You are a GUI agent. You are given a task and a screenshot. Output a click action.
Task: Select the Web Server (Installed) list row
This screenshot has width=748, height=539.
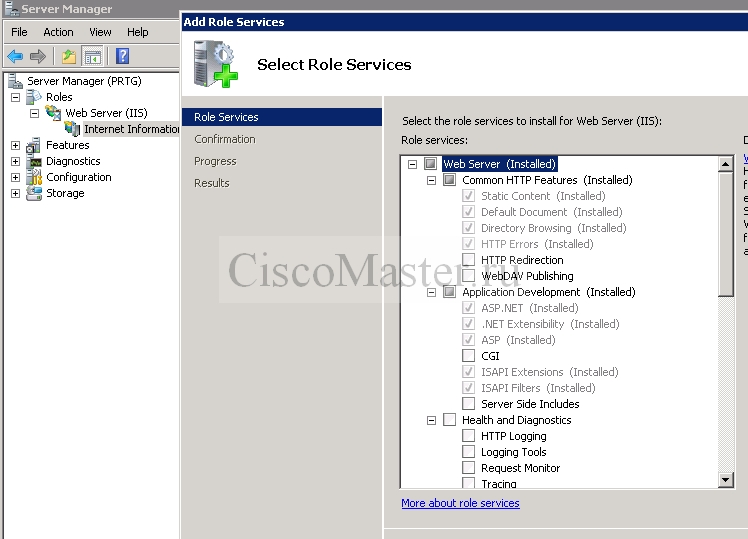pos(499,164)
